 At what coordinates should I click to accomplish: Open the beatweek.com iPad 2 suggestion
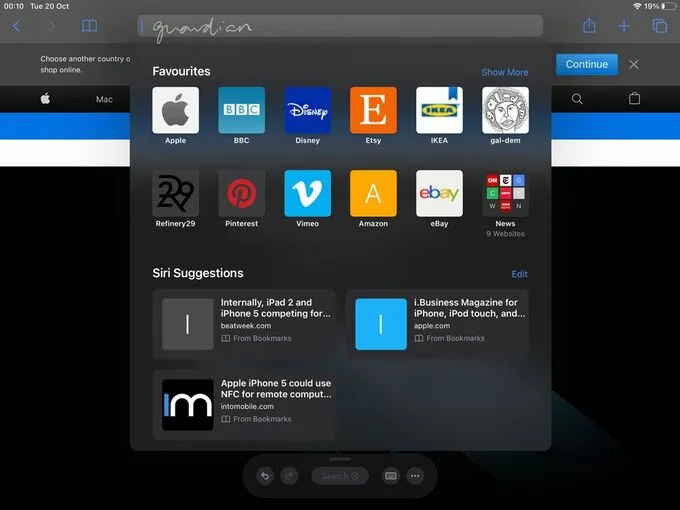(244, 324)
